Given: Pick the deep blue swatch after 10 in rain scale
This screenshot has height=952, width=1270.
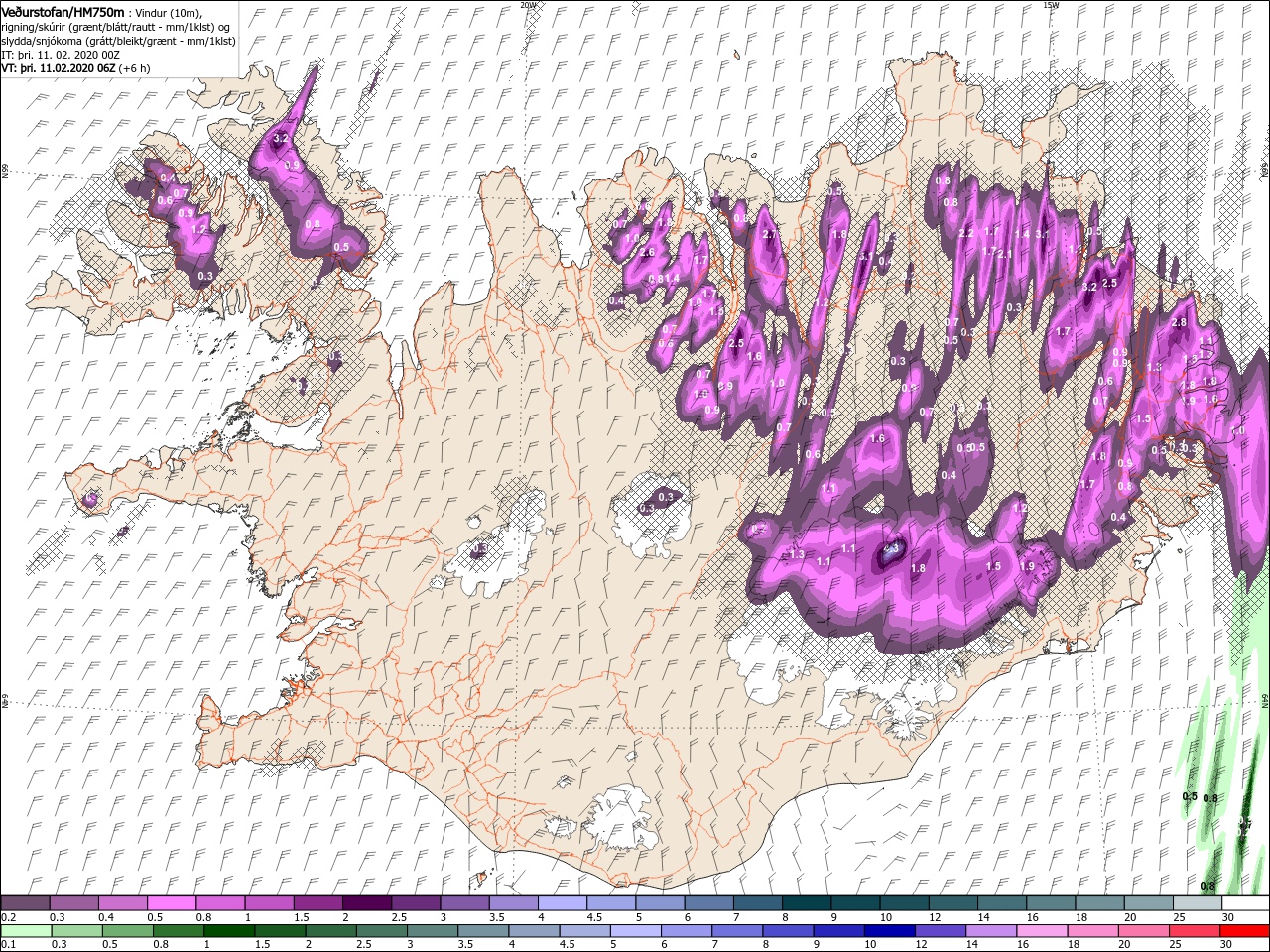Looking at the screenshot, I should [x=890, y=930].
